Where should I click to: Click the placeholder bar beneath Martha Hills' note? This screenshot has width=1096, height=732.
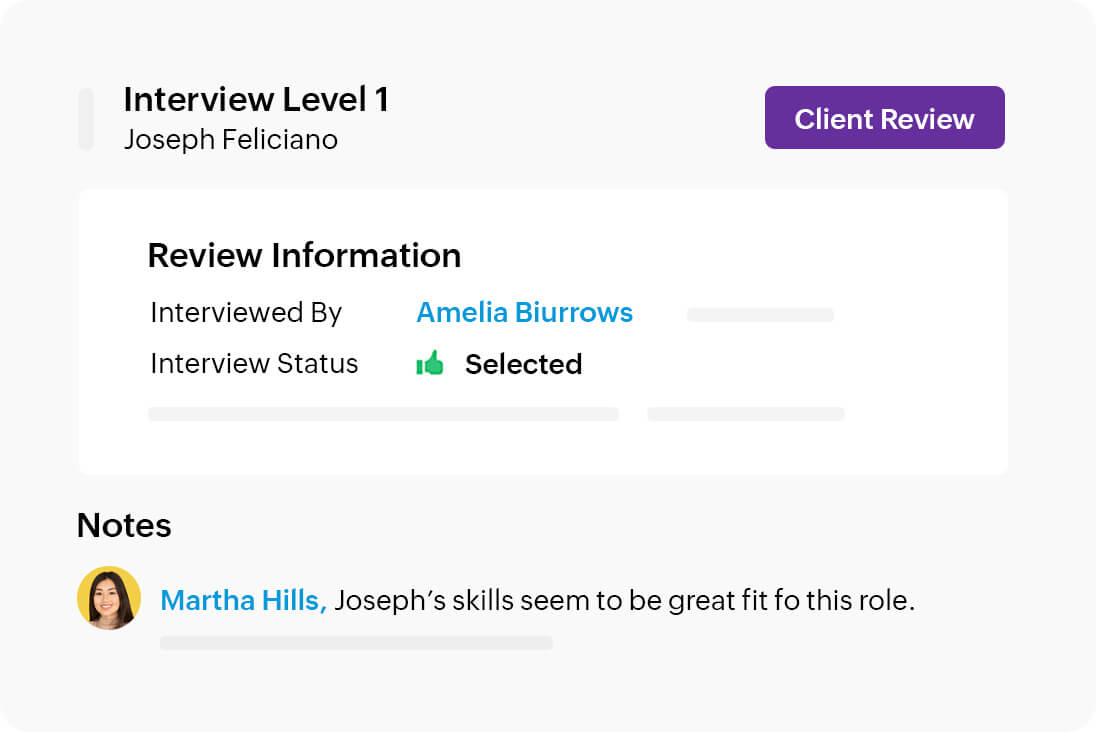point(356,643)
